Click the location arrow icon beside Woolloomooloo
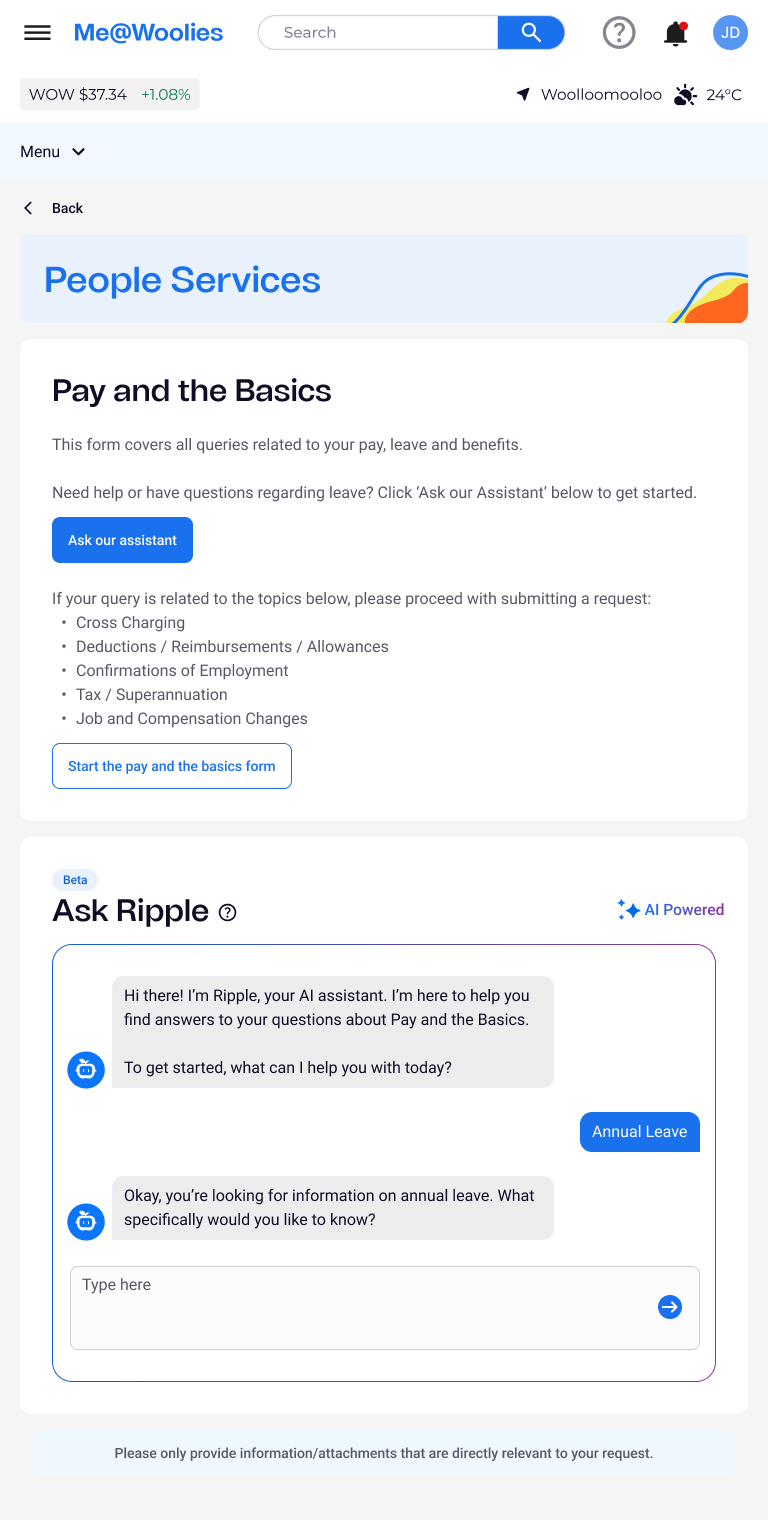This screenshot has height=1520, width=768. (x=523, y=94)
